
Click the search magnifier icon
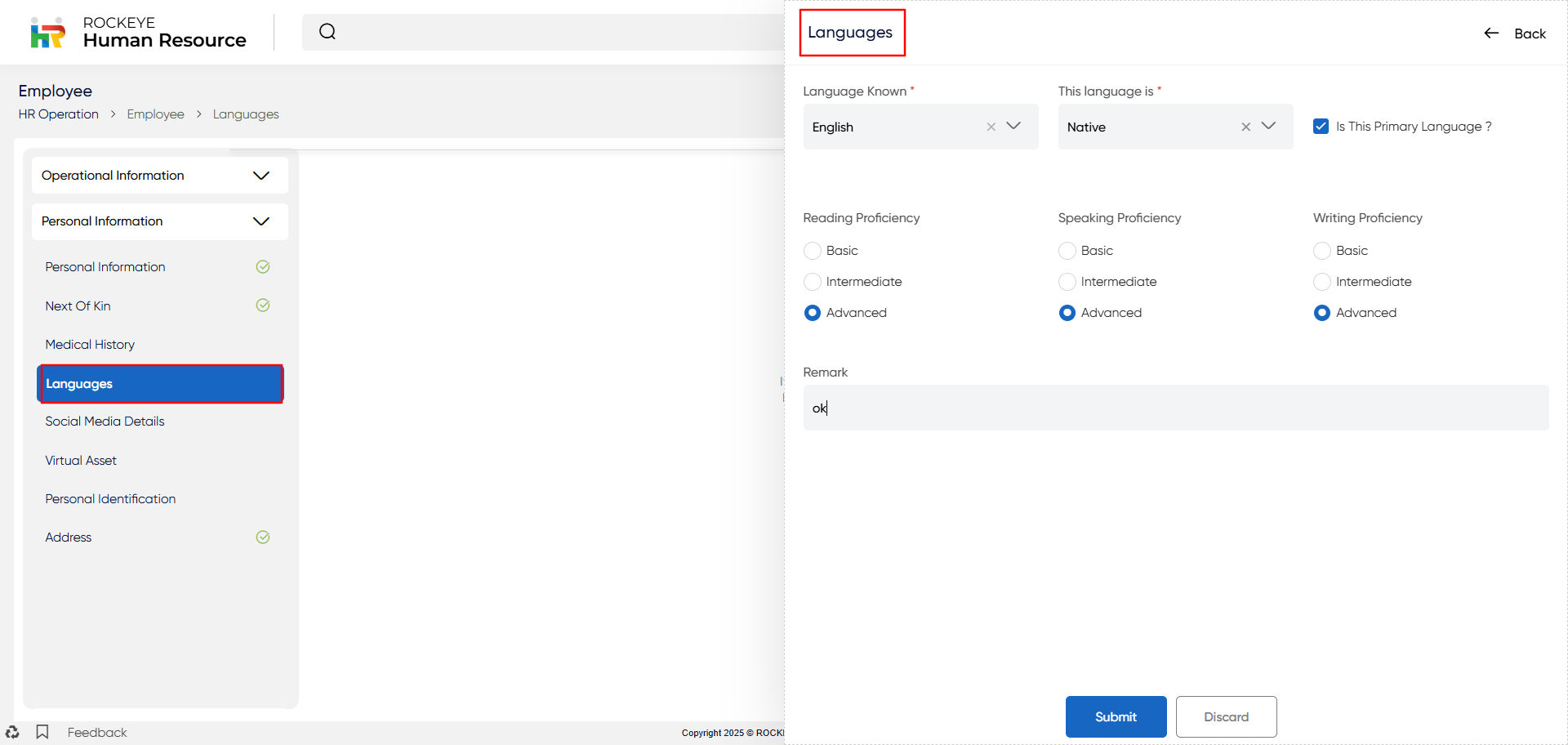[327, 32]
